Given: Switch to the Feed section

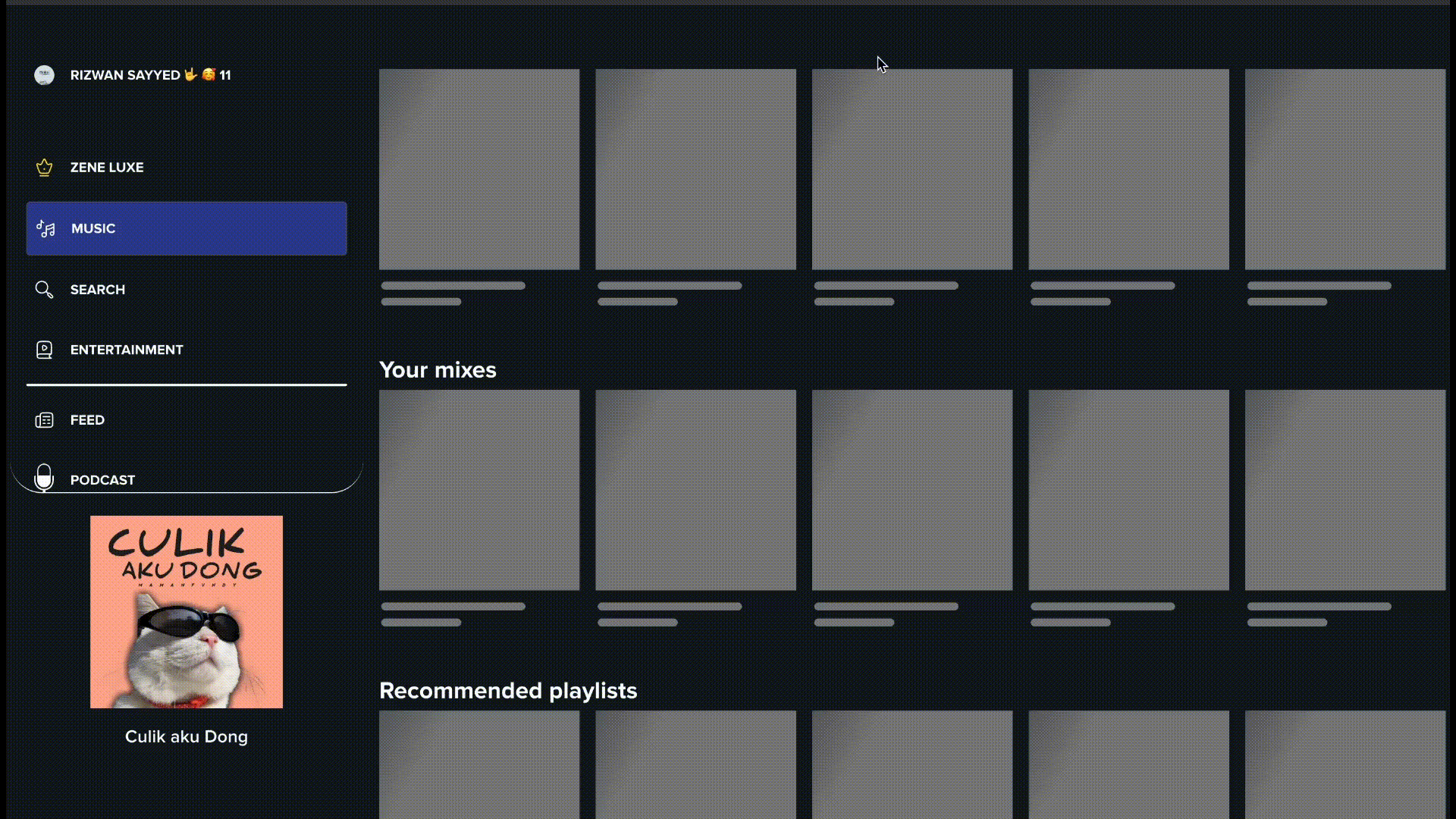Looking at the screenshot, I should (x=87, y=419).
